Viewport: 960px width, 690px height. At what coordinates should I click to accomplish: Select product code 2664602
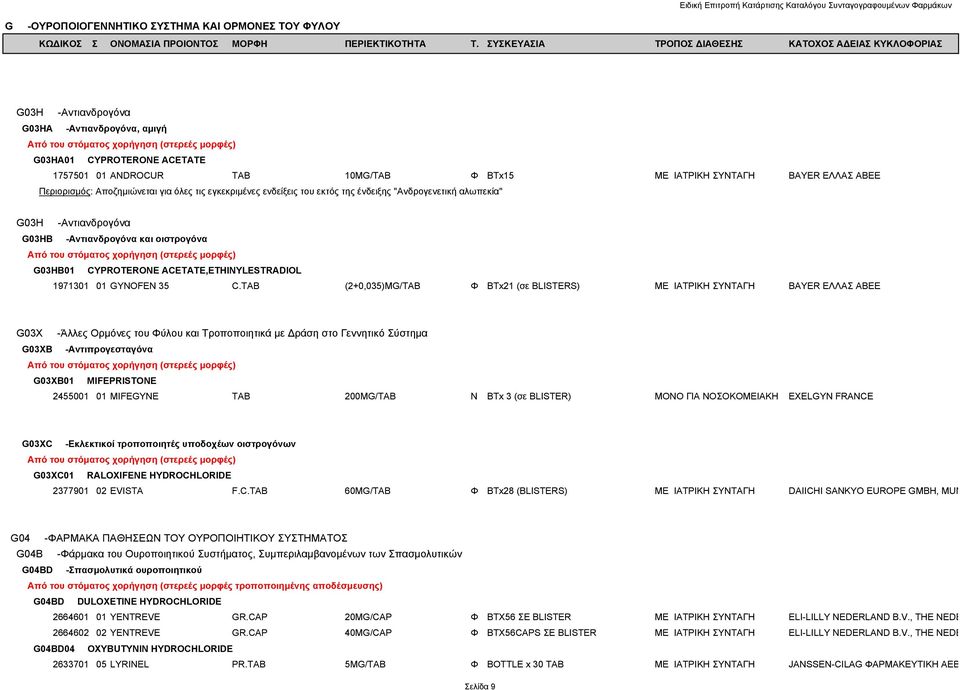tap(70, 633)
